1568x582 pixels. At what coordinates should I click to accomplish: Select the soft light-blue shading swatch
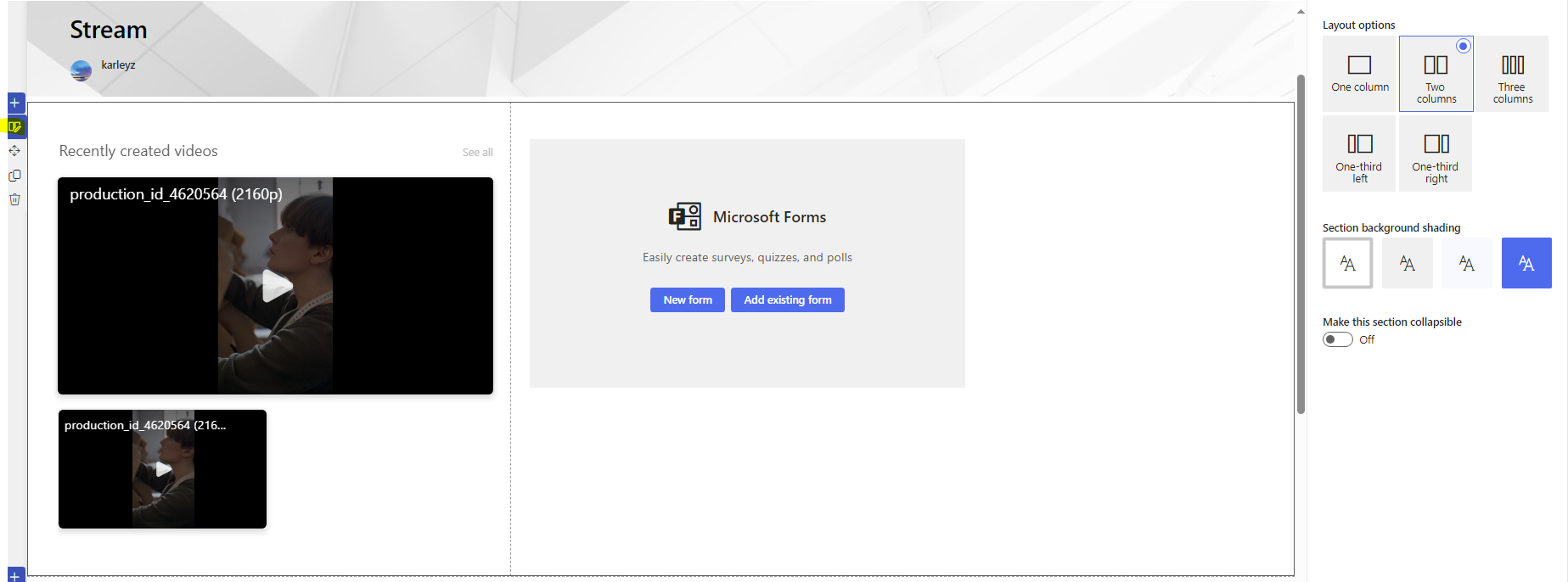(x=1467, y=263)
